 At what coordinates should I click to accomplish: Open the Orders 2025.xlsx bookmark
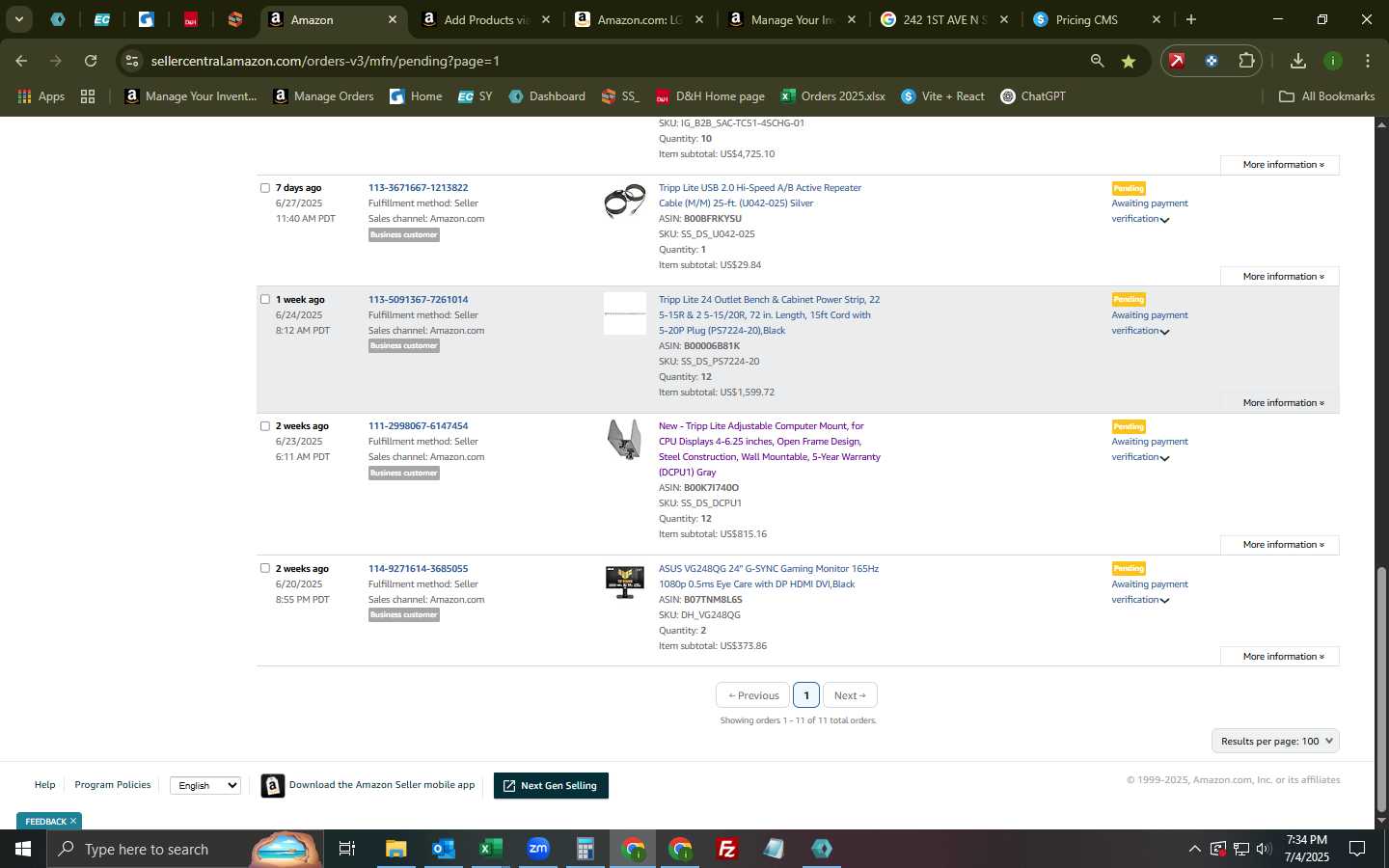click(833, 96)
